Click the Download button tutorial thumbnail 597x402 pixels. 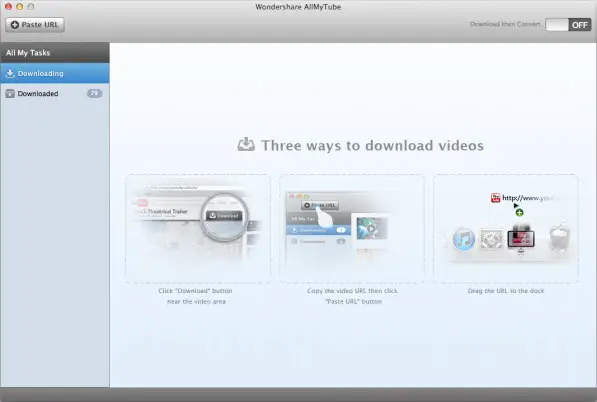198,228
